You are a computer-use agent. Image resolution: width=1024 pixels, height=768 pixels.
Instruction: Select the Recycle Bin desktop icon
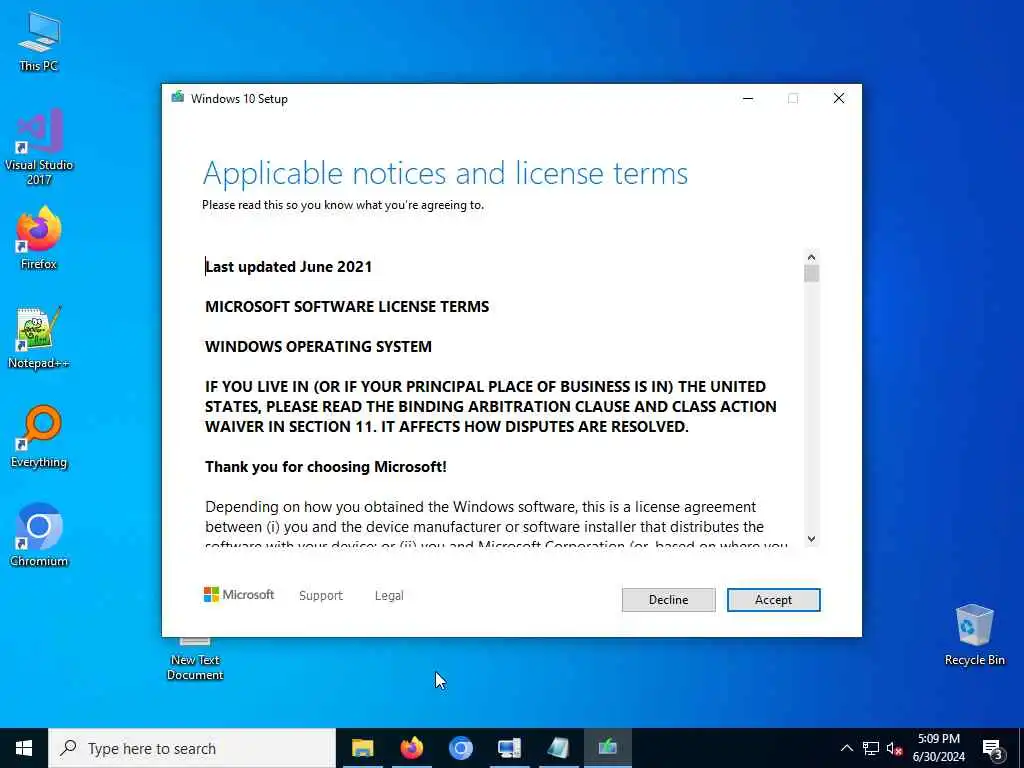click(974, 635)
